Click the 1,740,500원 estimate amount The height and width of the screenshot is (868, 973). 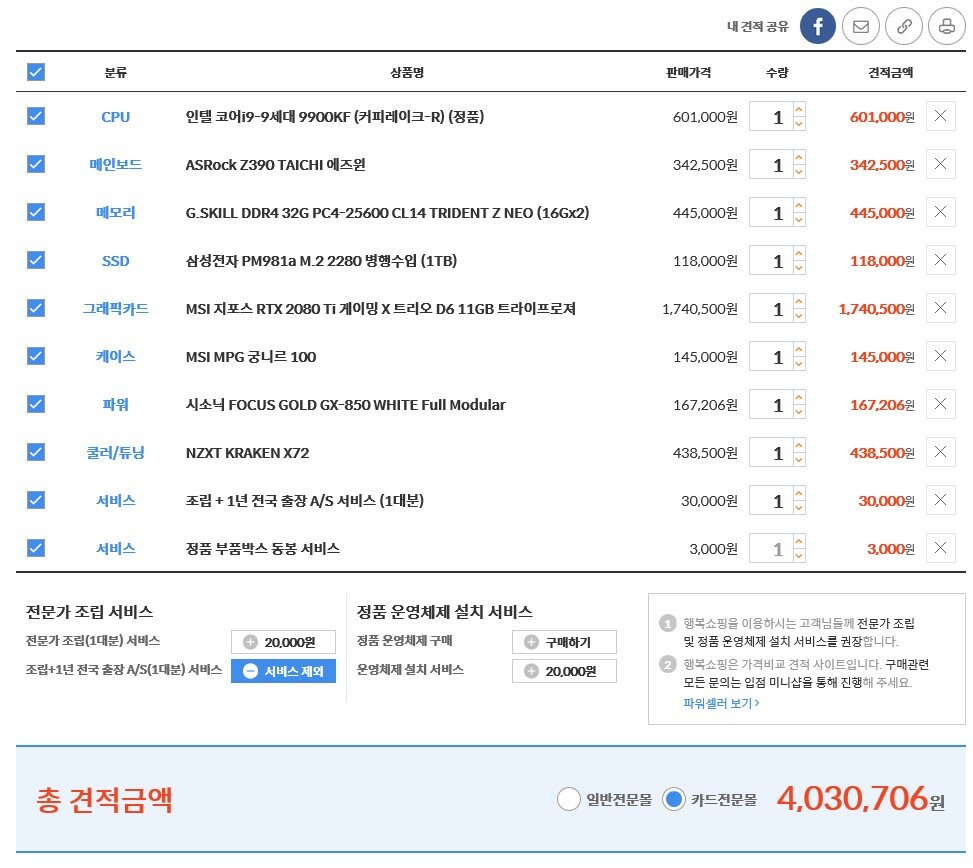876,308
